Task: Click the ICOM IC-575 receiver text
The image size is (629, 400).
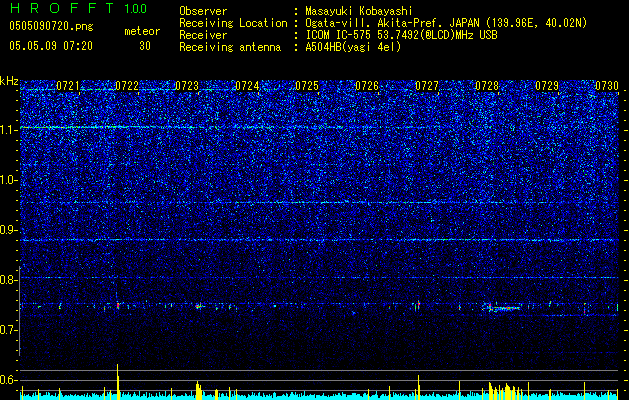Action: pyautogui.click(x=401, y=35)
